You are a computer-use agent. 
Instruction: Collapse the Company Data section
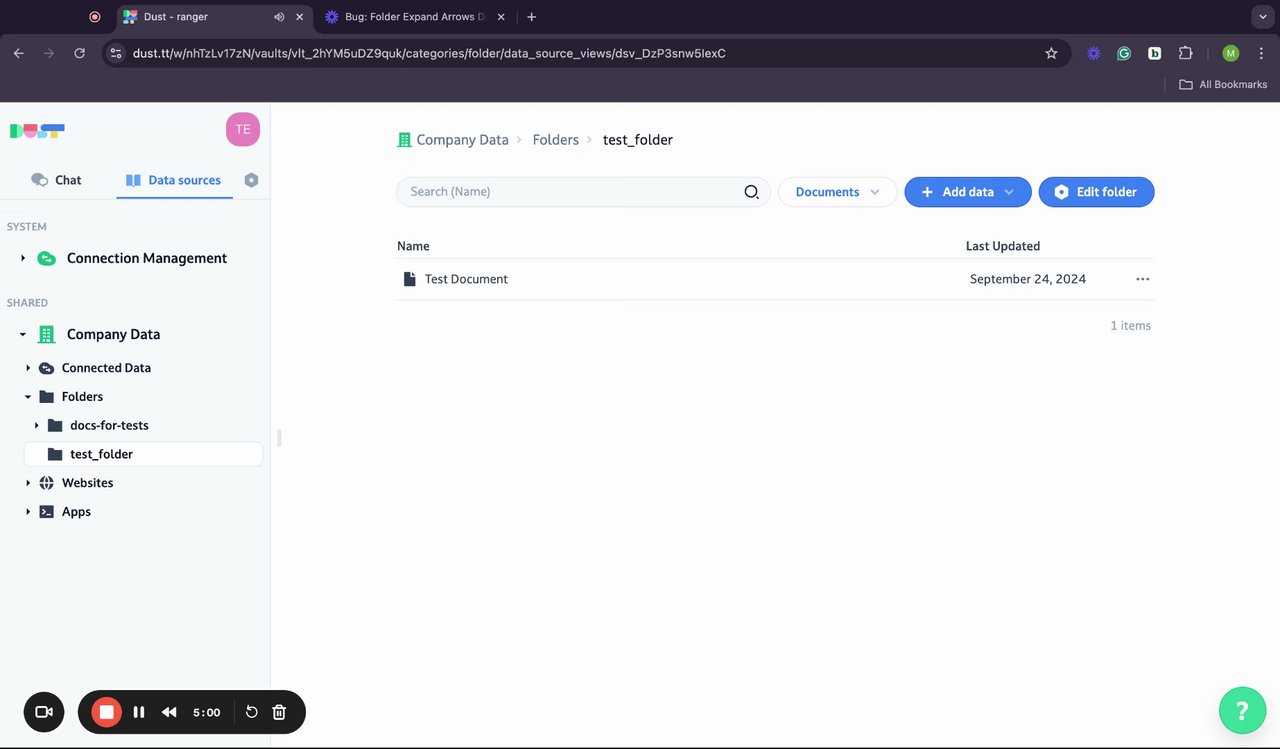[23, 334]
